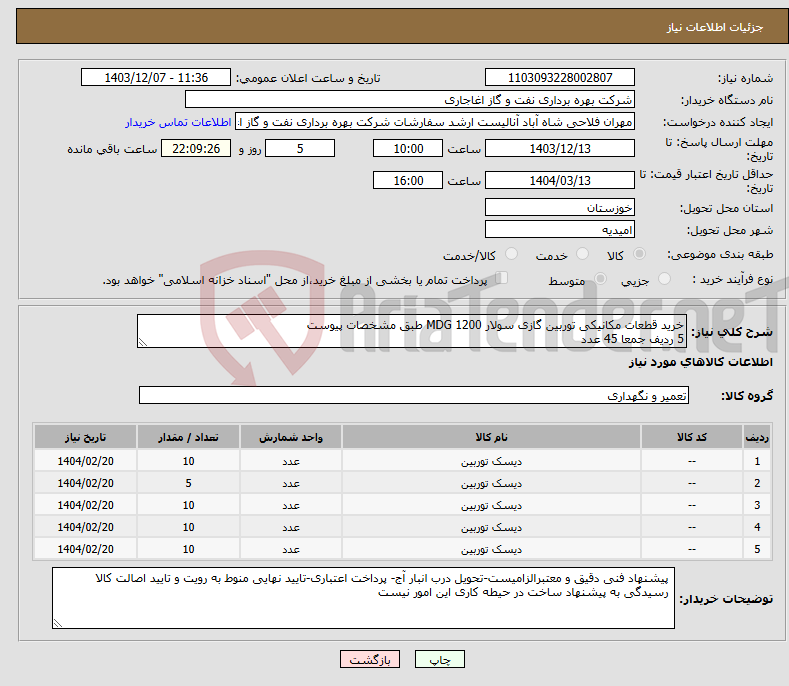Click the تعداد / مقدار column header

click(188, 437)
